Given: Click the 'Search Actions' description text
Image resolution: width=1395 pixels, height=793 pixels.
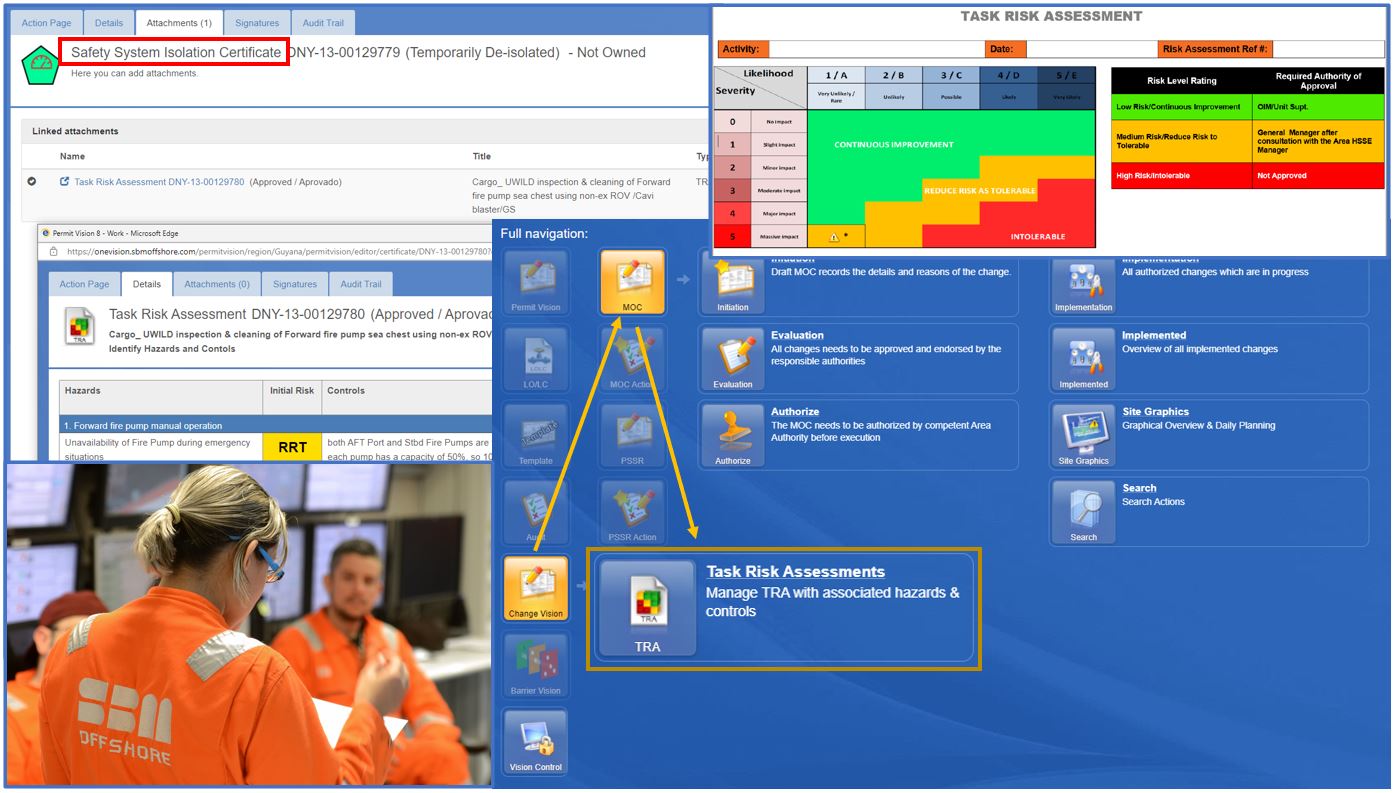Looking at the screenshot, I should tap(1153, 502).
